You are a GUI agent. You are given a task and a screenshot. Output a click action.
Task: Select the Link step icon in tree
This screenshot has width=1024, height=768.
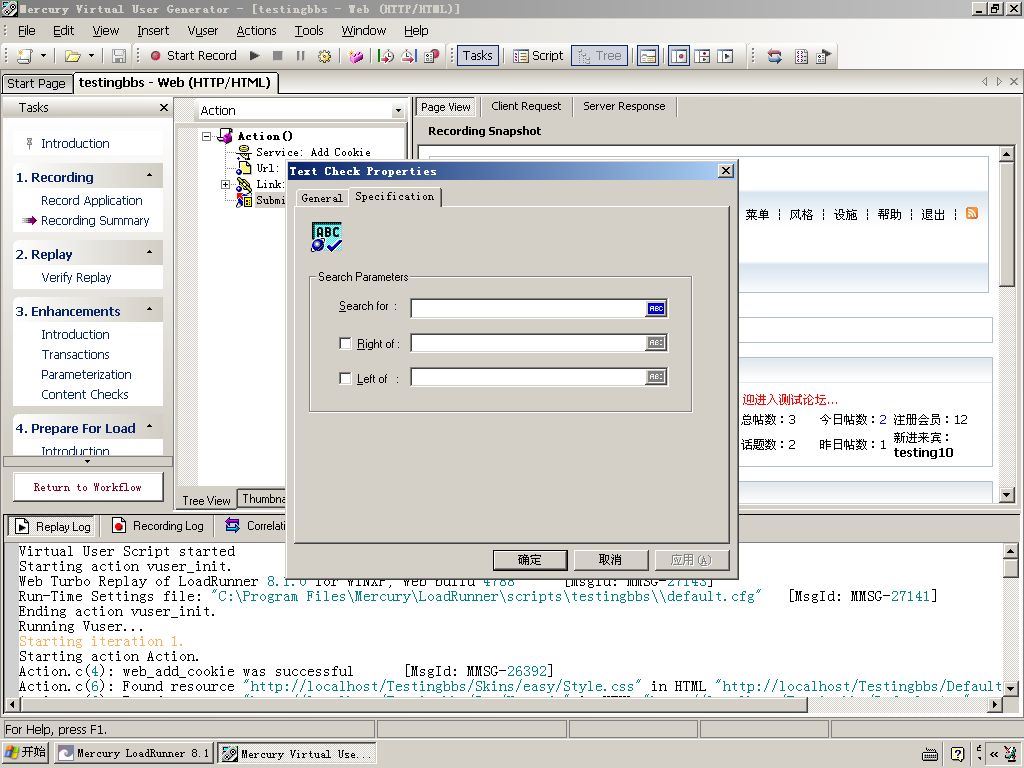click(x=244, y=185)
